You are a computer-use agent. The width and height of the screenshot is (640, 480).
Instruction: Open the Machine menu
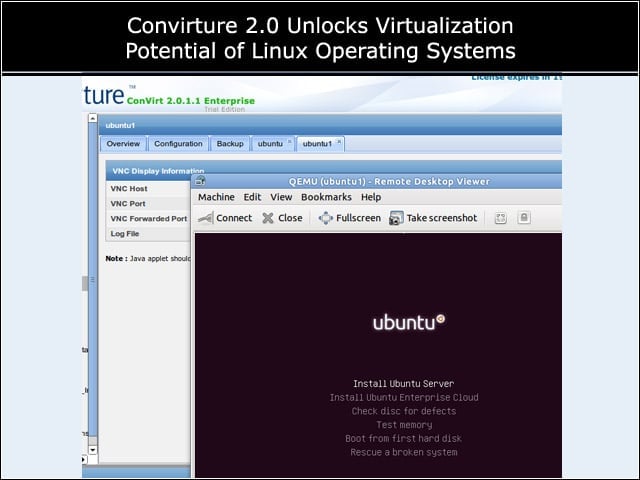coord(216,197)
